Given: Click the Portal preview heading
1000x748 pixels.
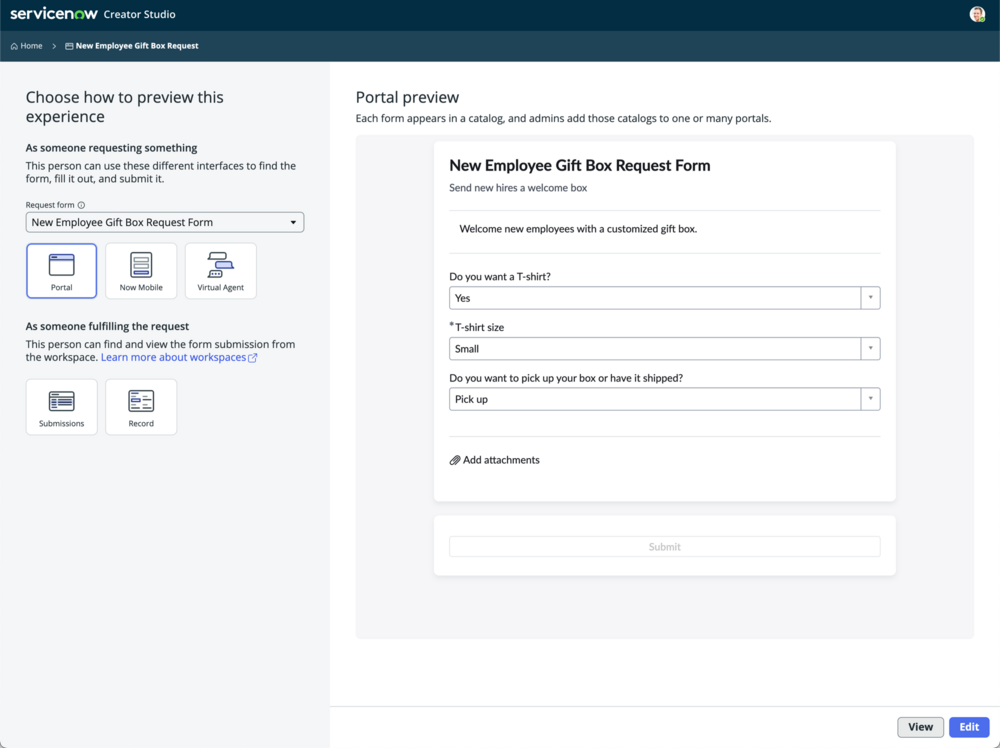Looking at the screenshot, I should point(407,97).
